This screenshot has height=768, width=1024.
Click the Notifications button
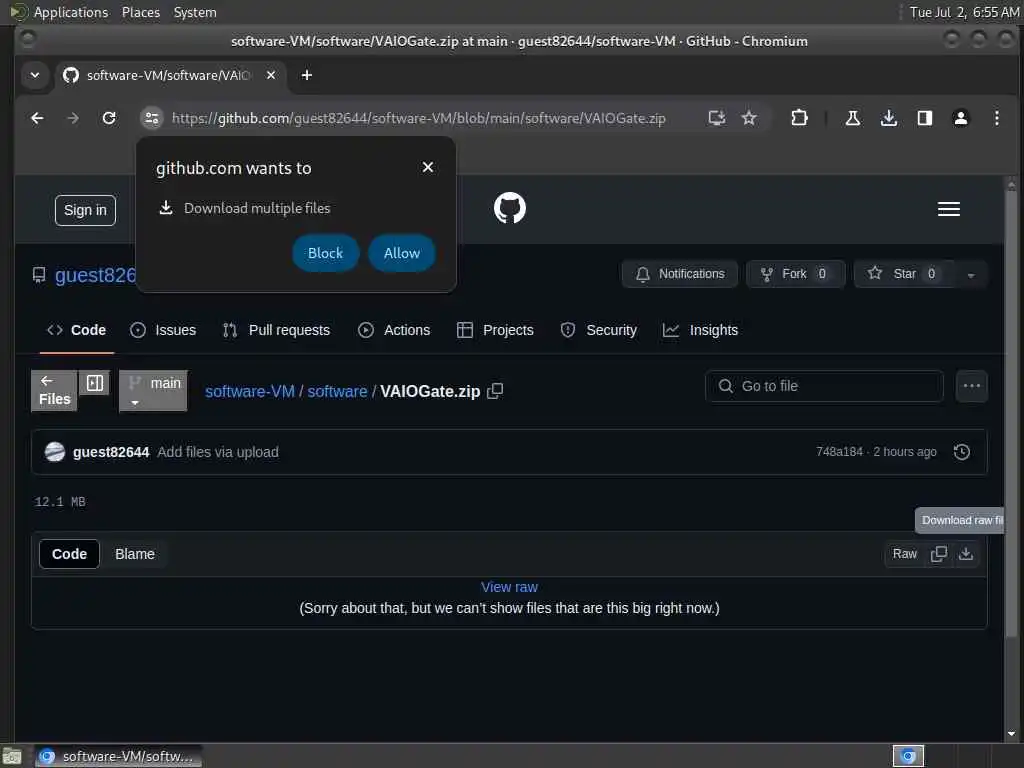[x=680, y=274]
